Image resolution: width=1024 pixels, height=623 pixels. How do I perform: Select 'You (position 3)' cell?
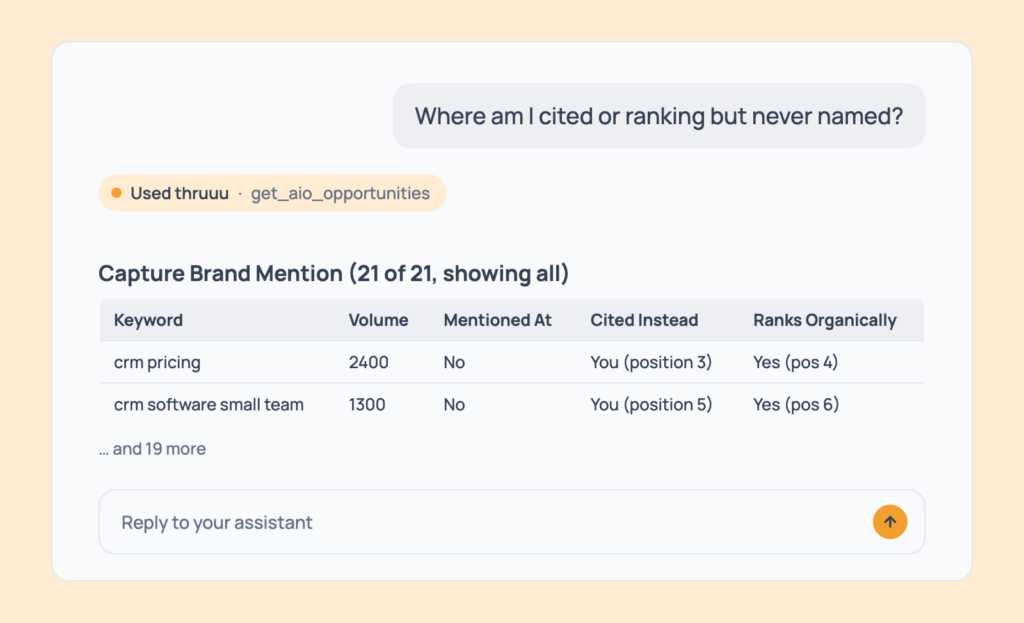[x=651, y=362]
